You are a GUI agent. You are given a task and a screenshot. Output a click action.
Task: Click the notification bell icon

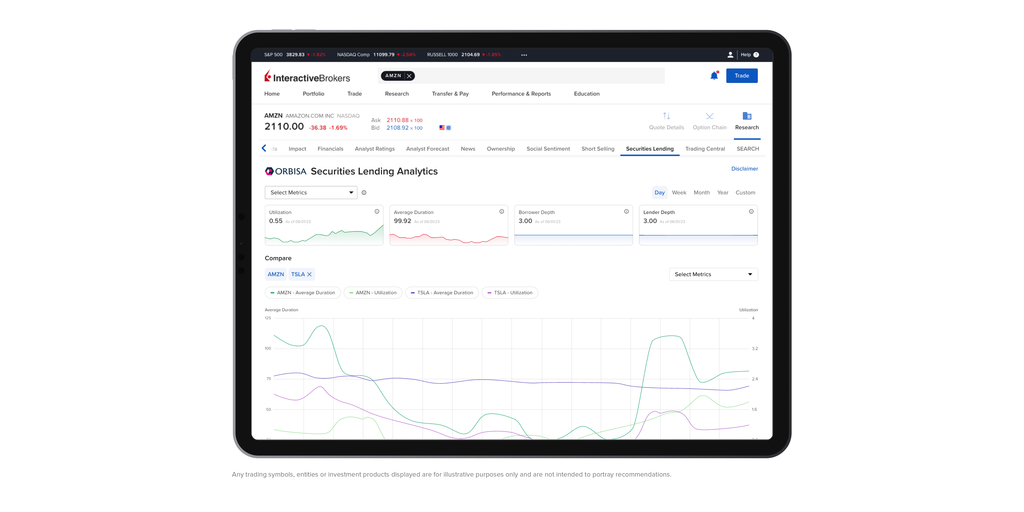click(x=714, y=76)
